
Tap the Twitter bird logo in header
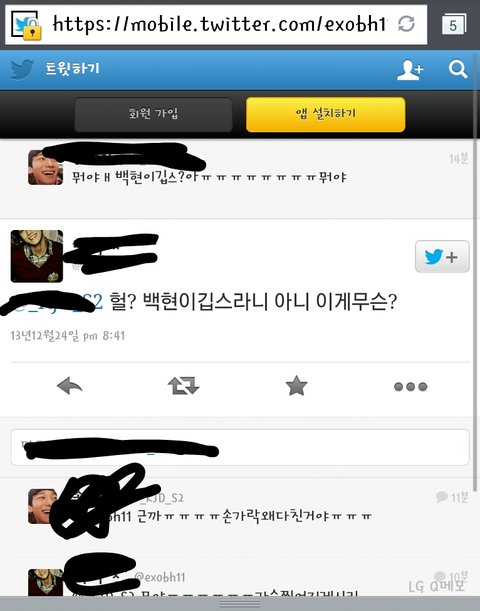pyautogui.click(x=22, y=69)
